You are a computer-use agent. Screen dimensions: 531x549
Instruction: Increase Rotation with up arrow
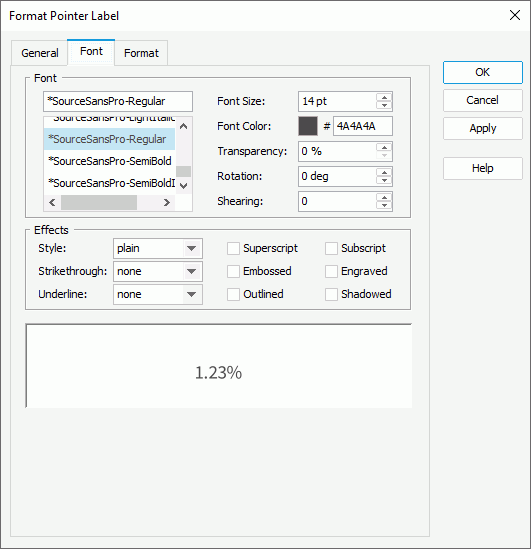[384, 173]
